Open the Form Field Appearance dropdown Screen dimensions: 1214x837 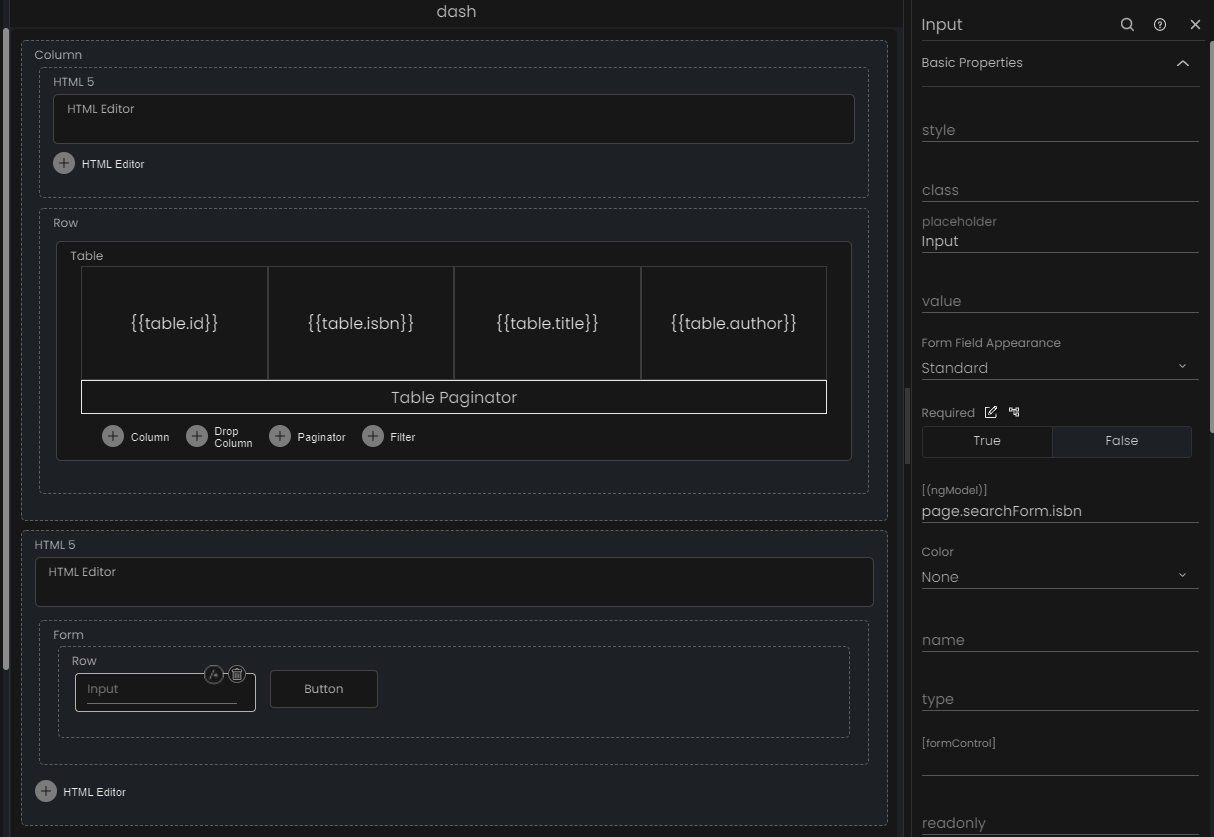[x=1060, y=368]
